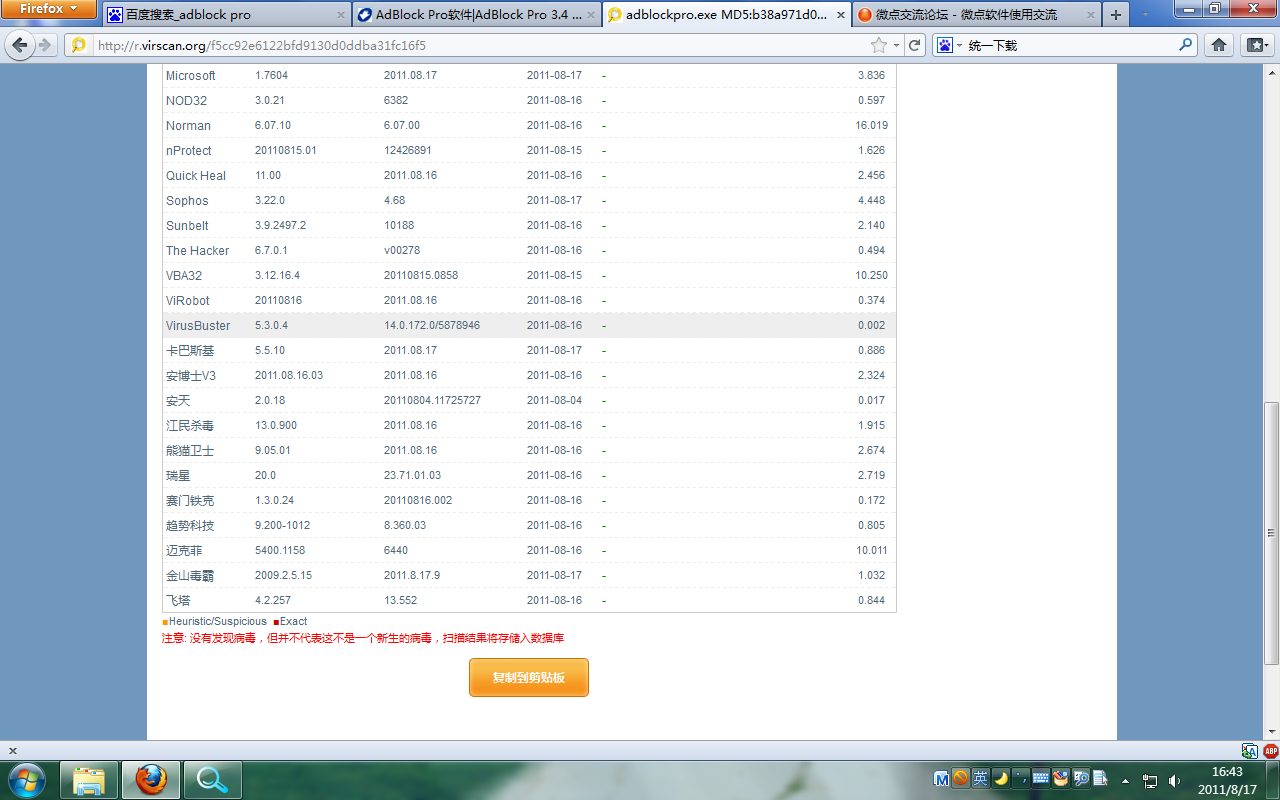The image size is (1280, 800).
Task: Go to the Firefox home page
Action: pyautogui.click(x=1218, y=45)
